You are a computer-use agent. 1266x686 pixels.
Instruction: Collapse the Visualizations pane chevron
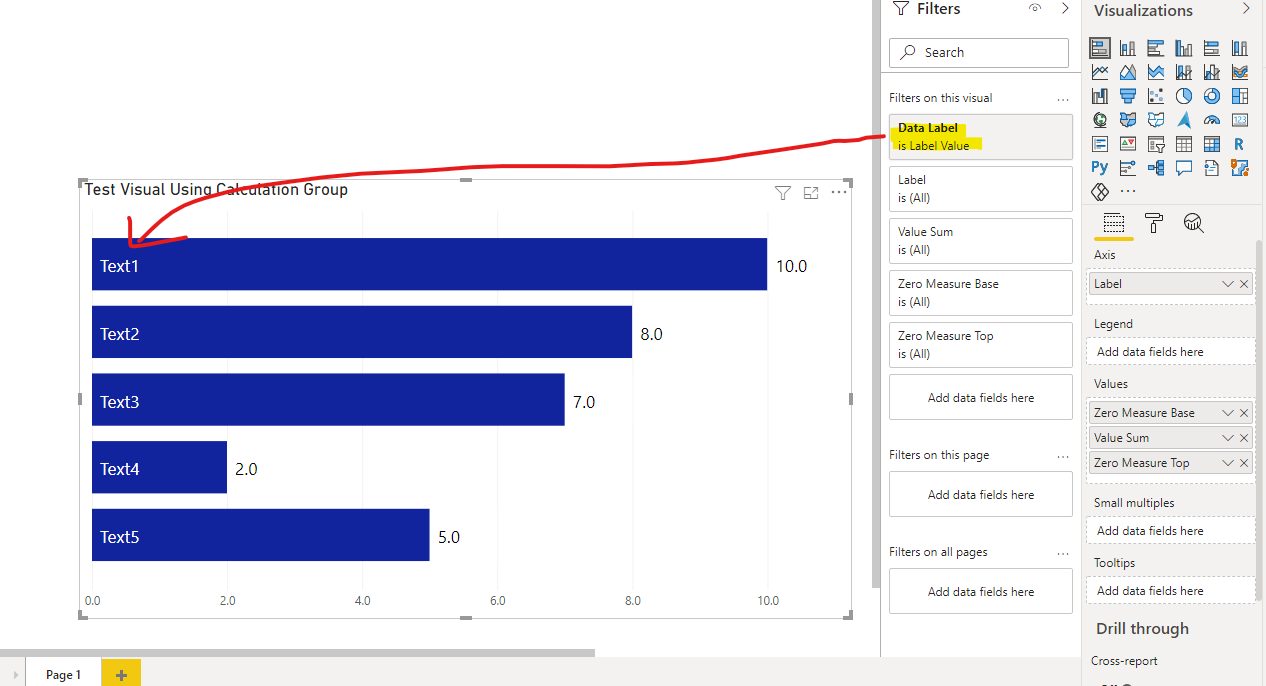pos(1246,9)
